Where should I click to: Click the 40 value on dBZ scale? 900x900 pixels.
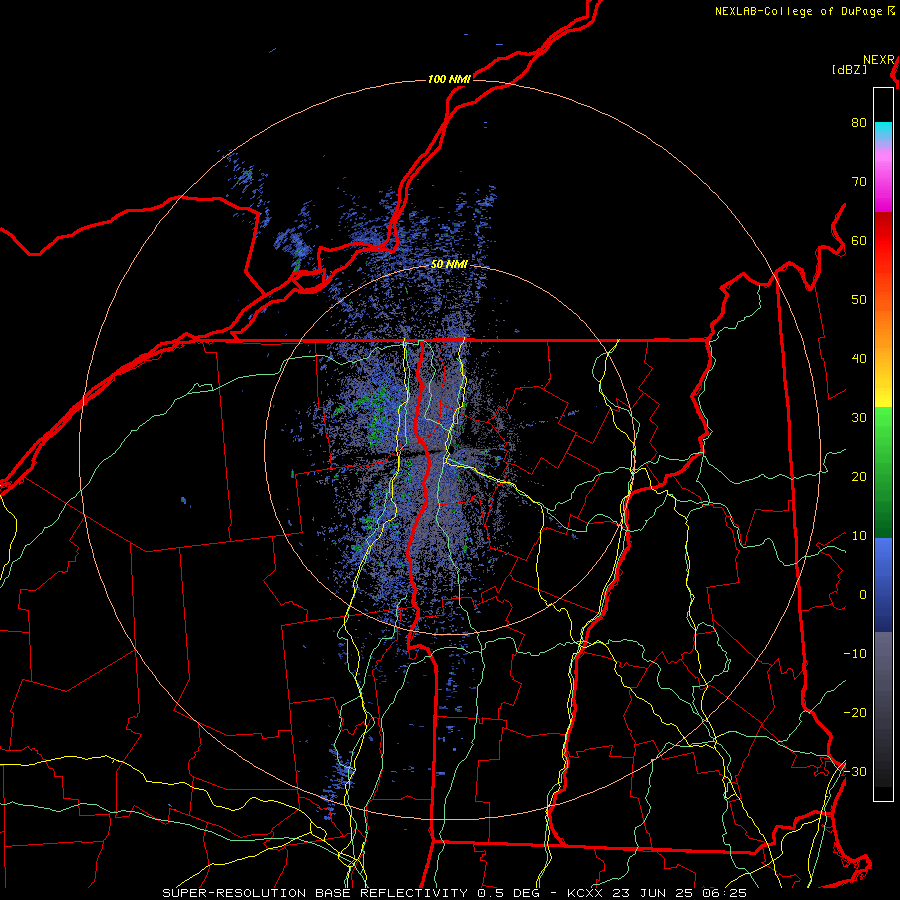click(859, 358)
